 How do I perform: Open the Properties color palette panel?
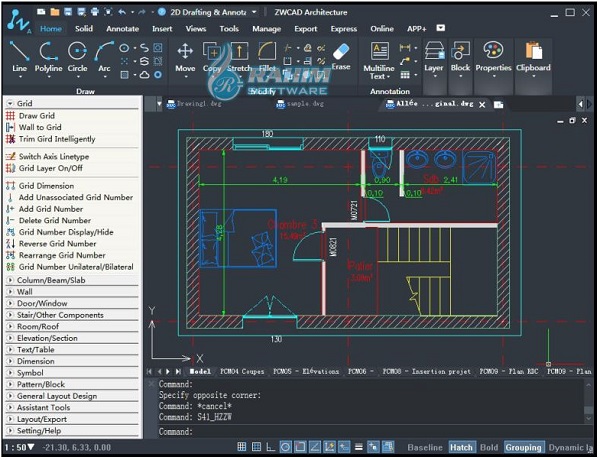coord(492,56)
